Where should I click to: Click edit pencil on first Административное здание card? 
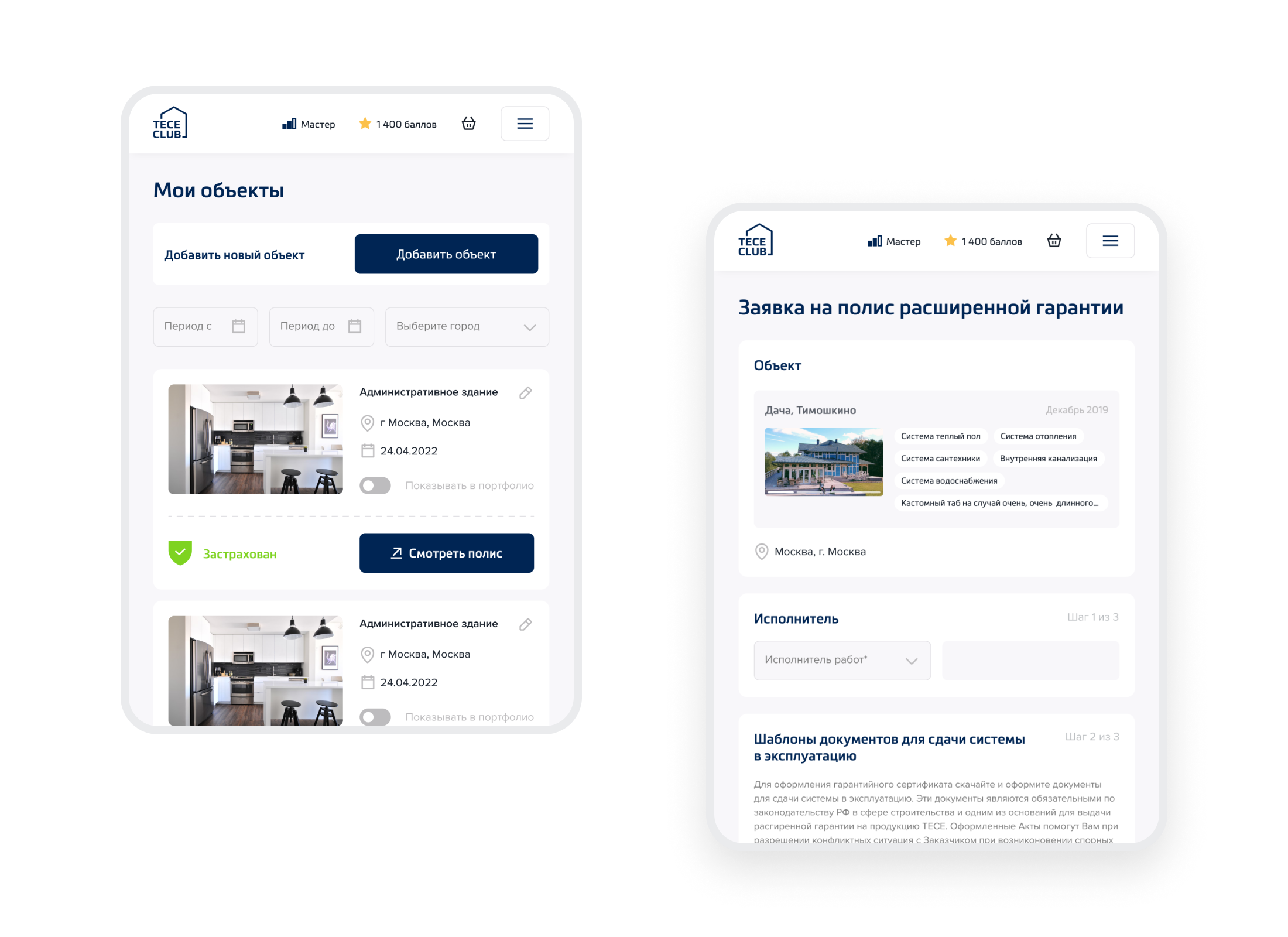click(x=525, y=392)
